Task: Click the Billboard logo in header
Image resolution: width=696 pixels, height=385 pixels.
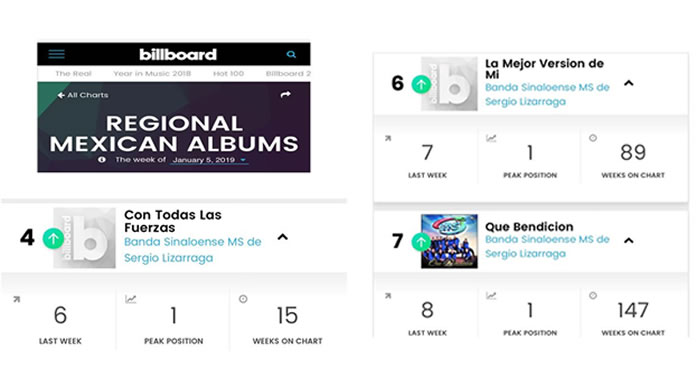Action: point(178,55)
